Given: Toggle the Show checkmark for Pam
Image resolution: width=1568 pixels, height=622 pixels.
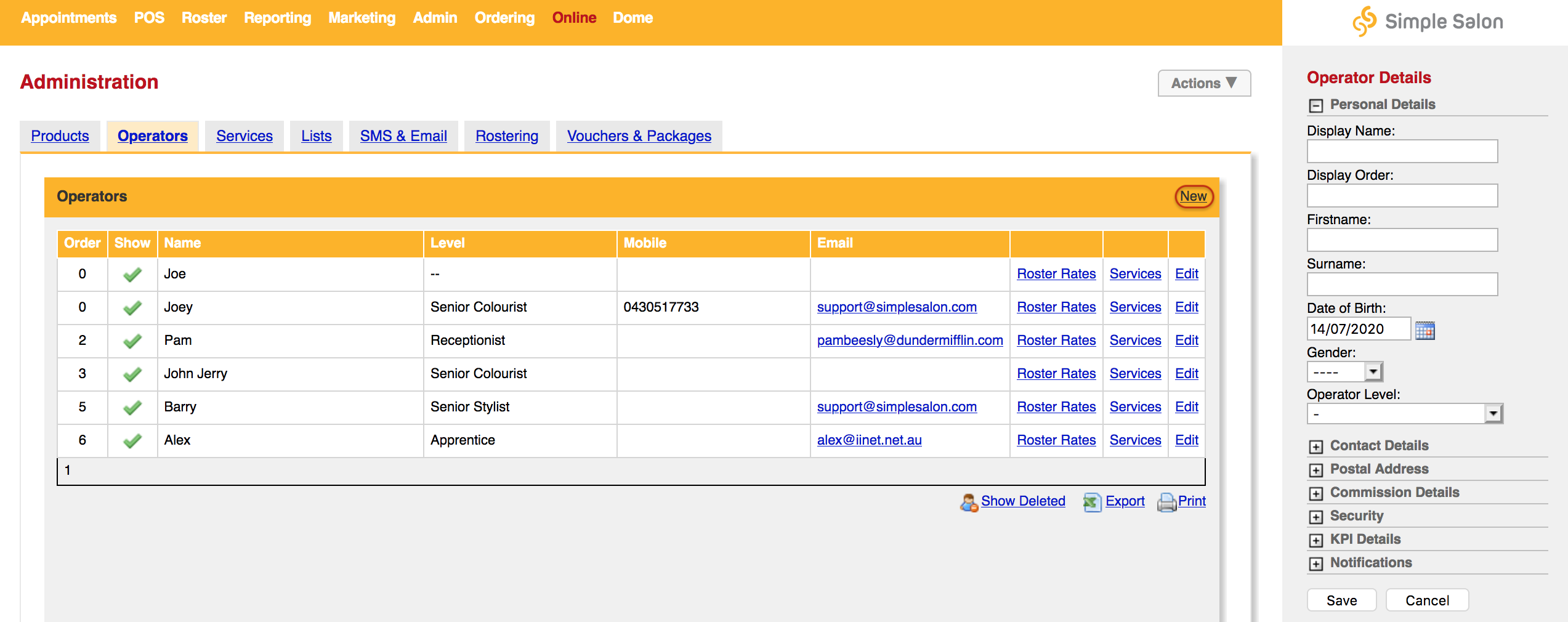Looking at the screenshot, I should 132,341.
